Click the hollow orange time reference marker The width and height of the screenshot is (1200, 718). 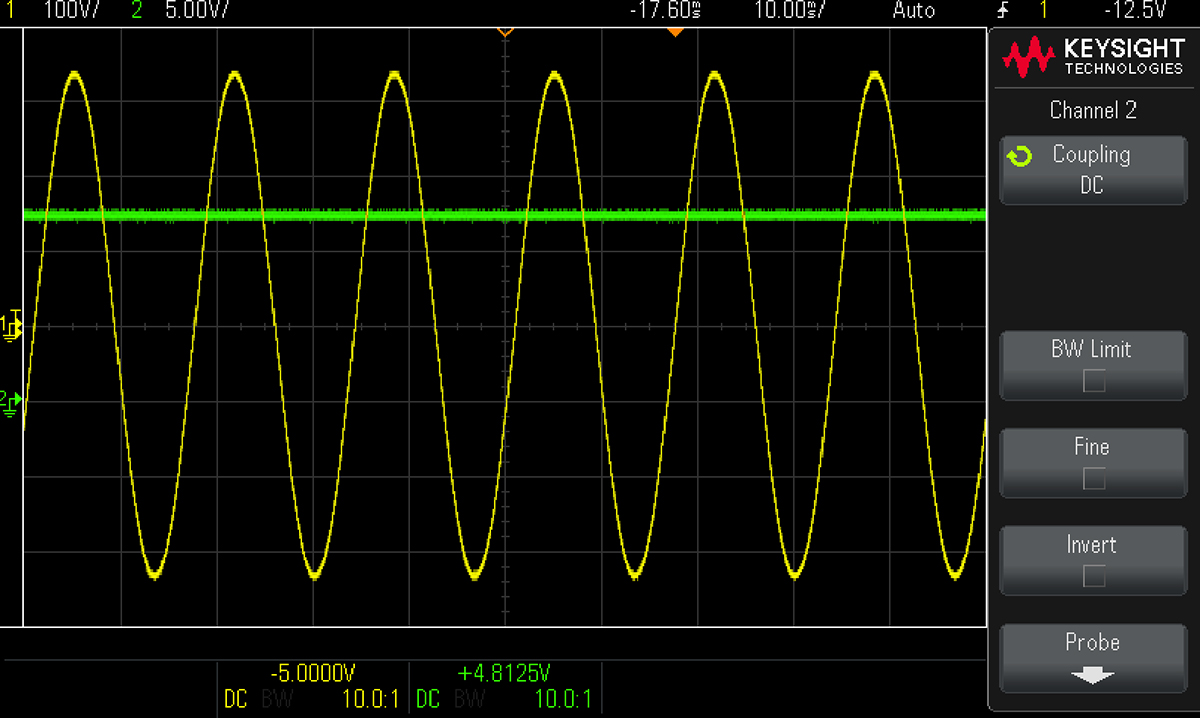pos(505,32)
